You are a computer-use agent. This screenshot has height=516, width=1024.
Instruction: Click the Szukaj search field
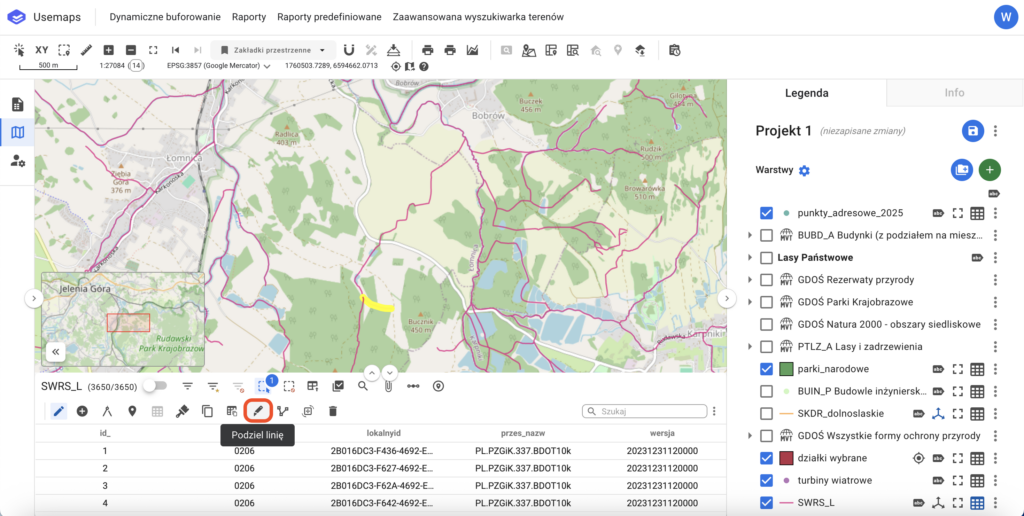coord(643,411)
